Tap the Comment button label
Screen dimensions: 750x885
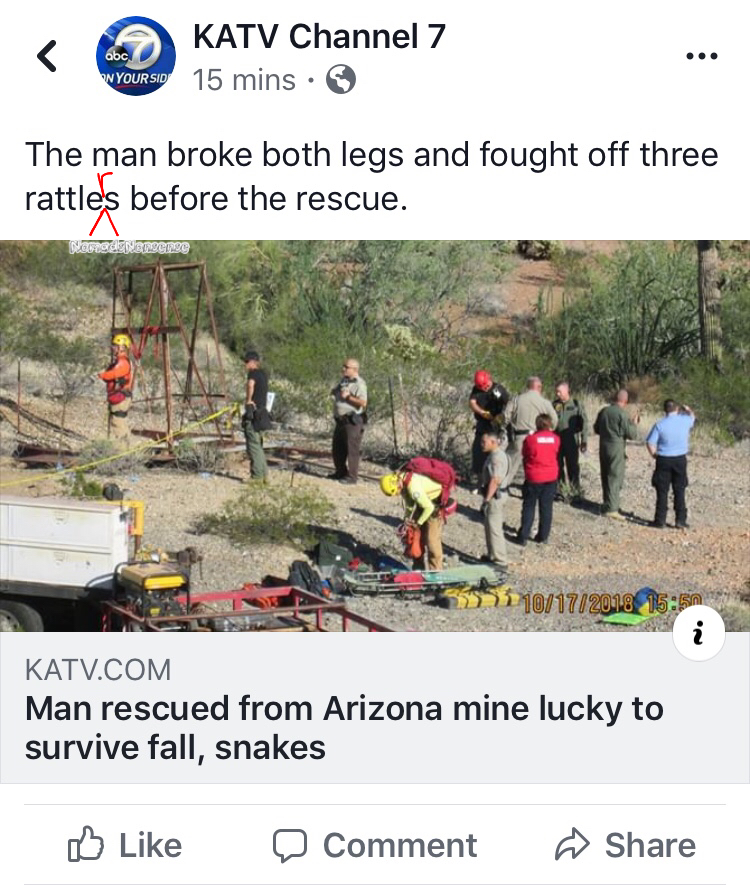pyautogui.click(x=400, y=845)
